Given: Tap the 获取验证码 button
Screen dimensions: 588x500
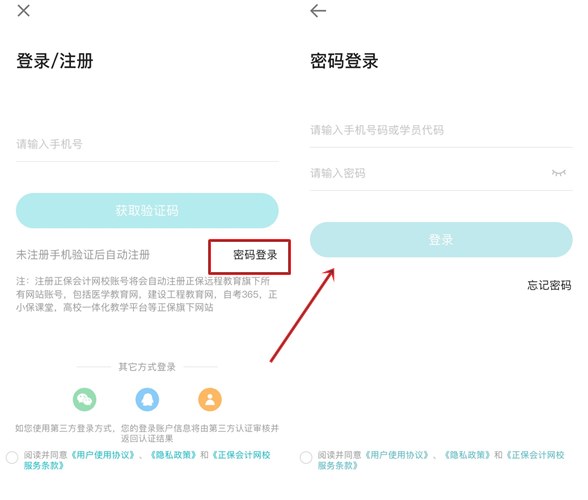Looking at the screenshot, I should pos(147,210).
